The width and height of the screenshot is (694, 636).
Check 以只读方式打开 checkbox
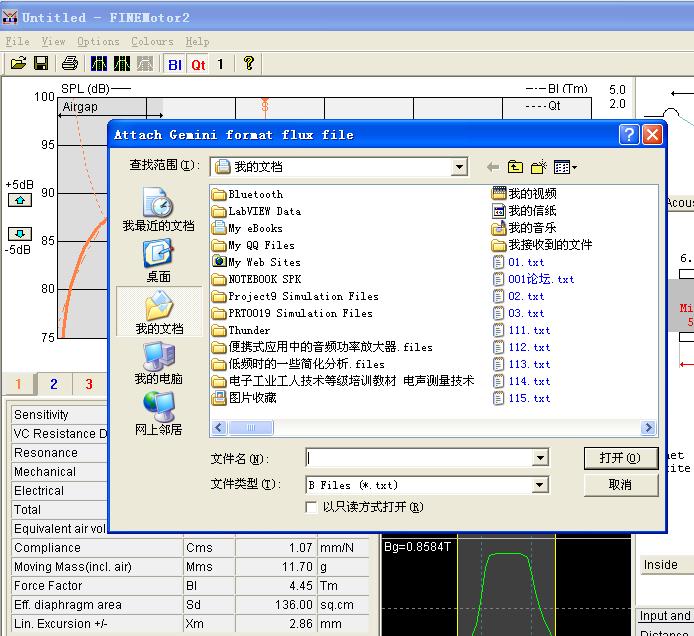tap(311, 507)
